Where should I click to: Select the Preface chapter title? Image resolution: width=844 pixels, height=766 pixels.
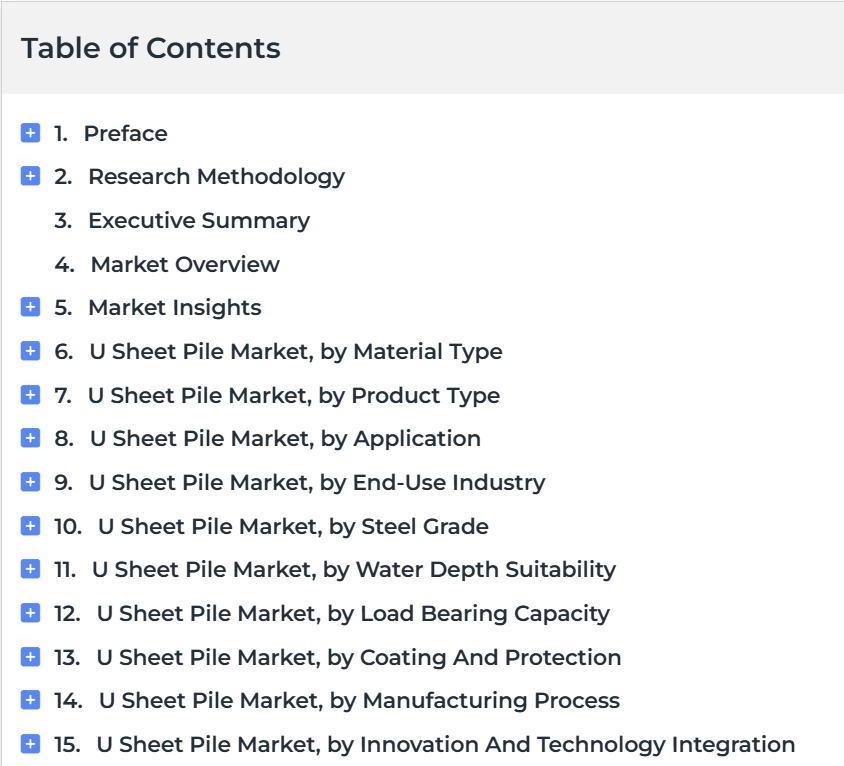pyautogui.click(x=125, y=133)
